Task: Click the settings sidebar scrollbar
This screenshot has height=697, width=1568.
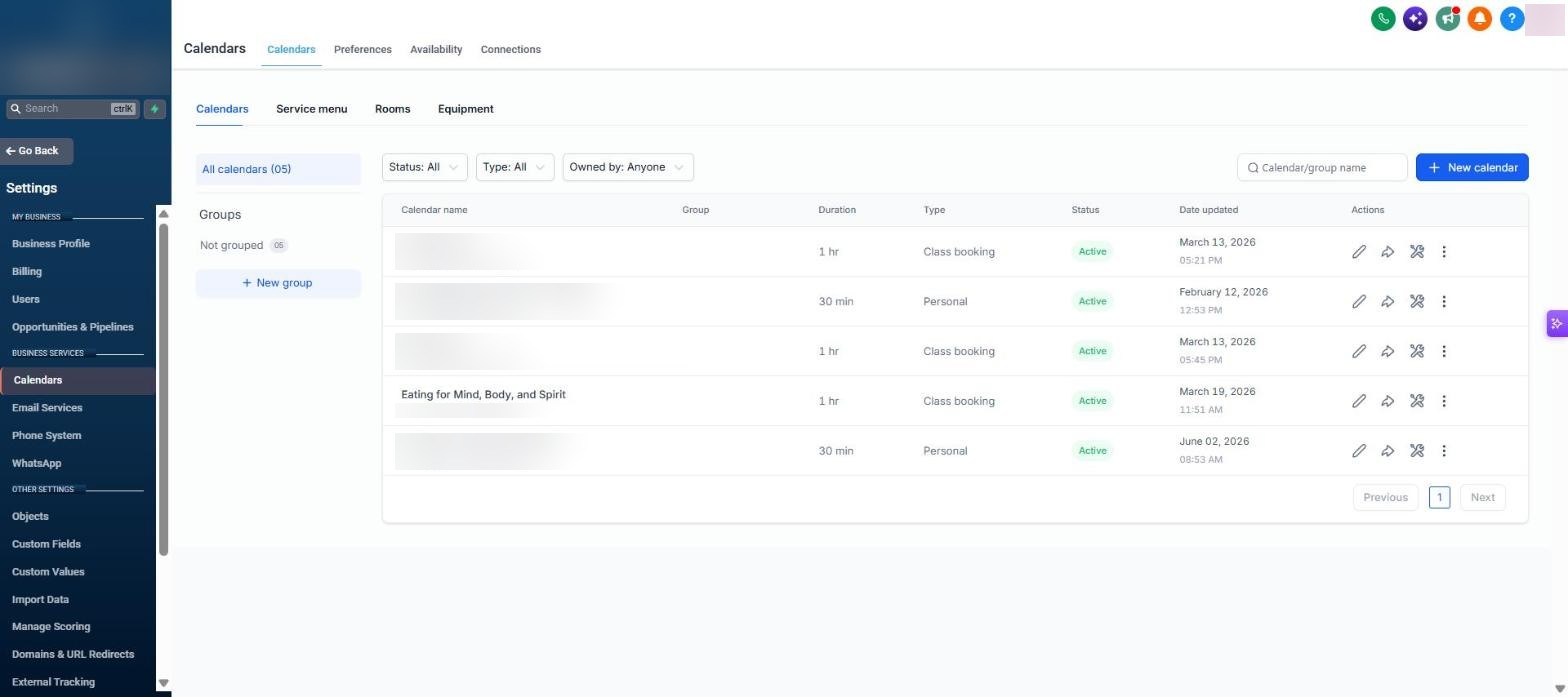Action: [x=164, y=388]
